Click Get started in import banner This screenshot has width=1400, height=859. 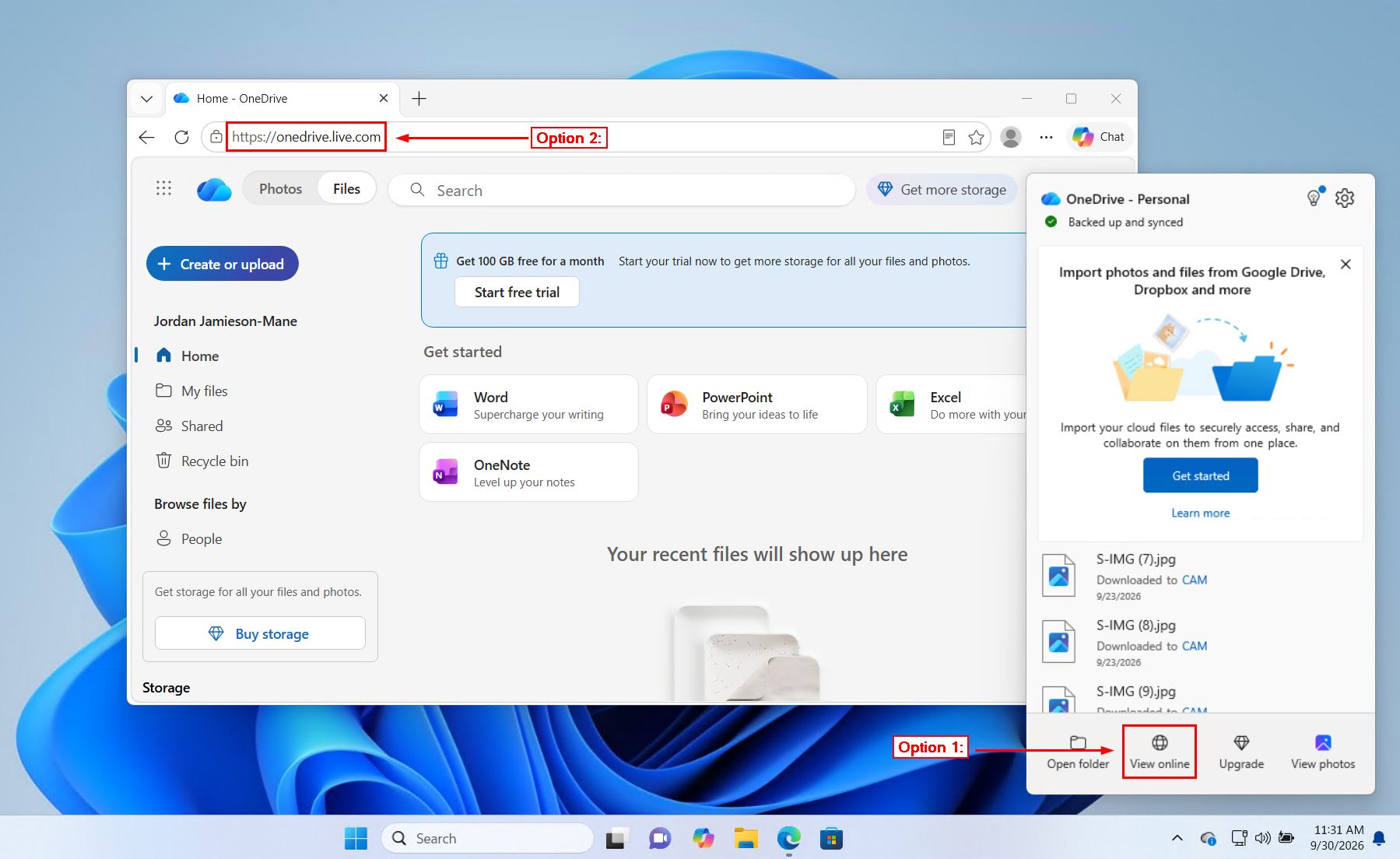pyautogui.click(x=1201, y=475)
